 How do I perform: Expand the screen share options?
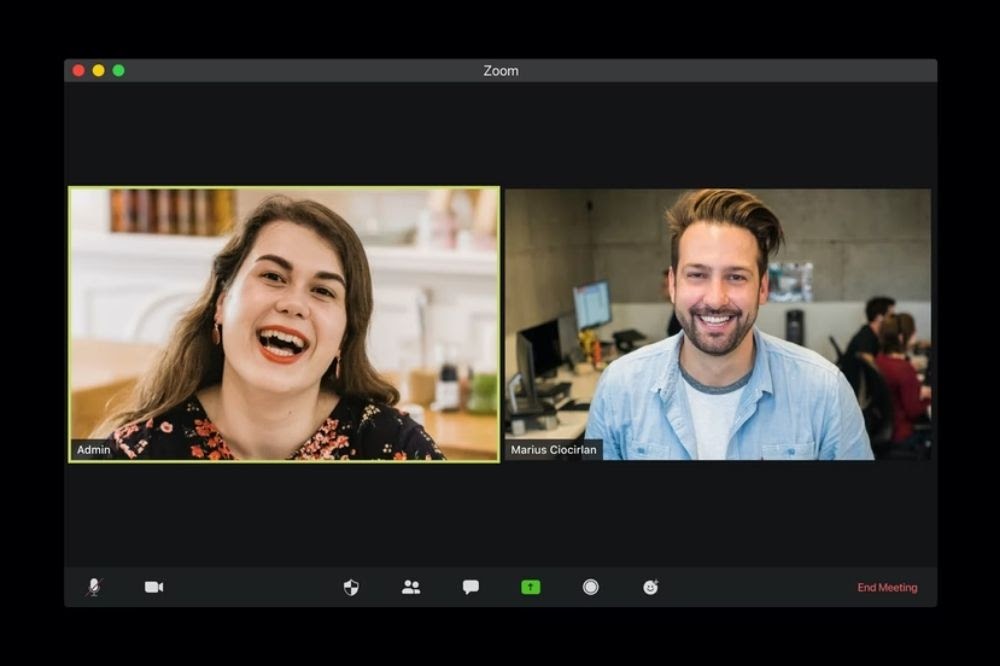(x=528, y=587)
